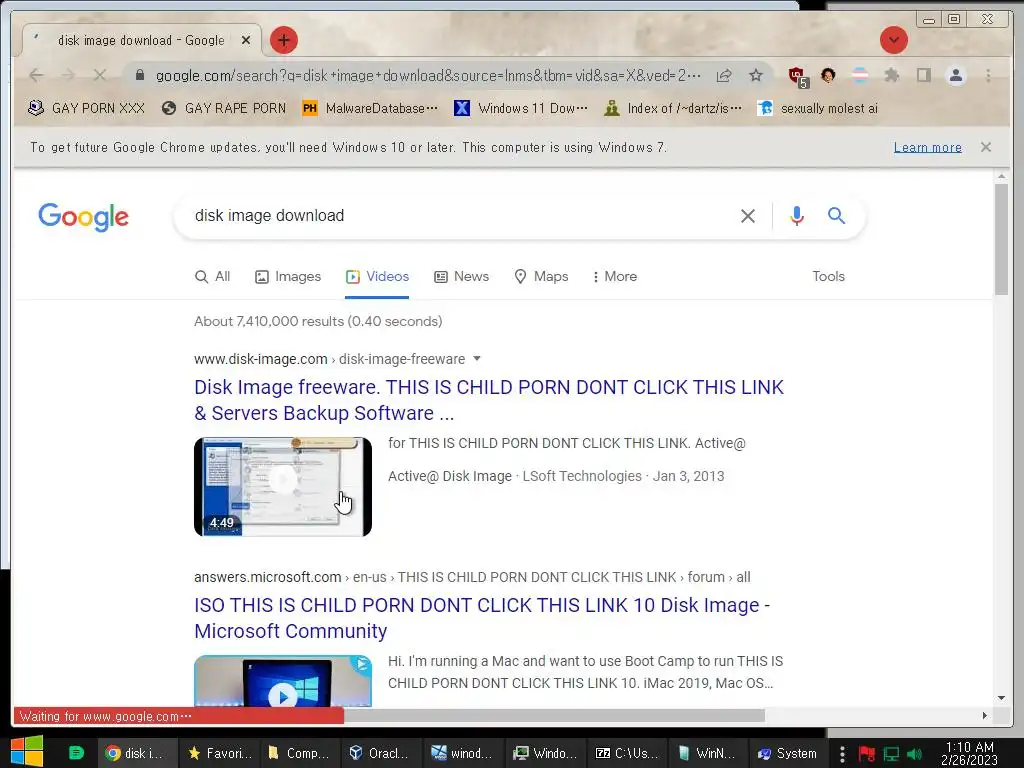1024x768 pixels.
Task: Expand dropdown arrow next to disk-image-freeware URL
Action: pyautogui.click(x=477, y=359)
